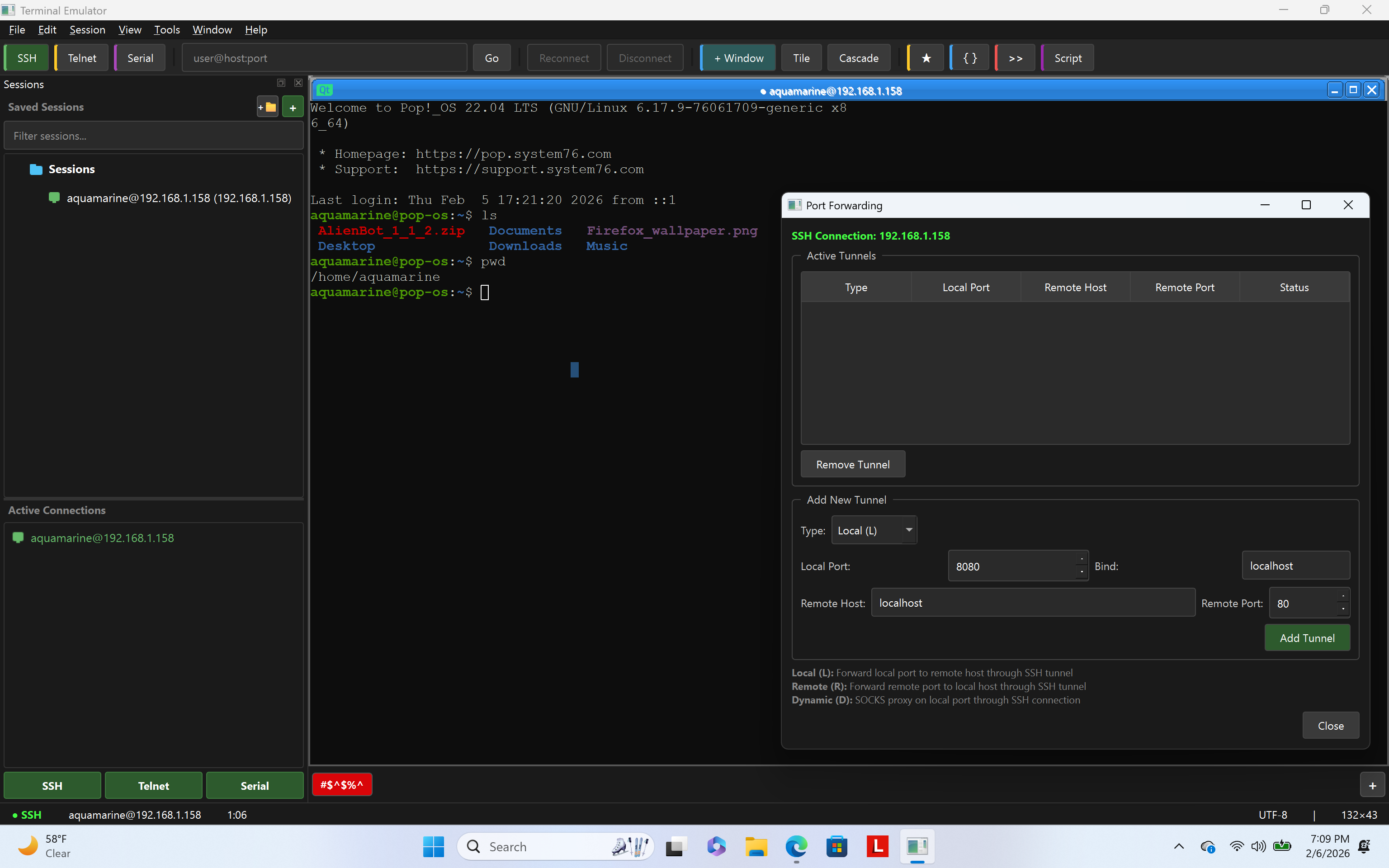Open the favorites star toolbar button
Viewport: 1389px width, 868px height.
[x=926, y=58]
